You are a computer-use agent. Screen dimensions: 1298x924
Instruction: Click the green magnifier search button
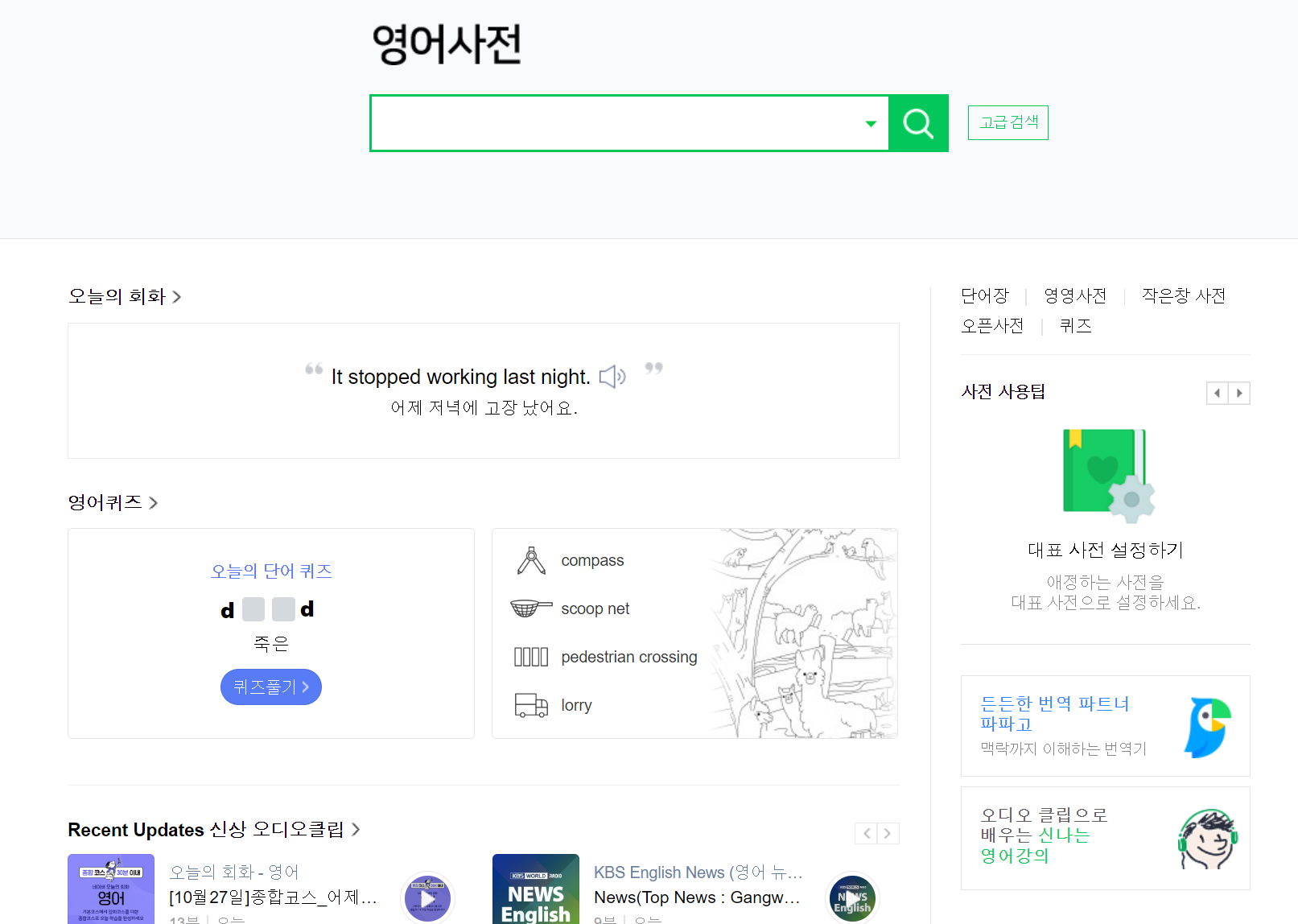point(918,123)
